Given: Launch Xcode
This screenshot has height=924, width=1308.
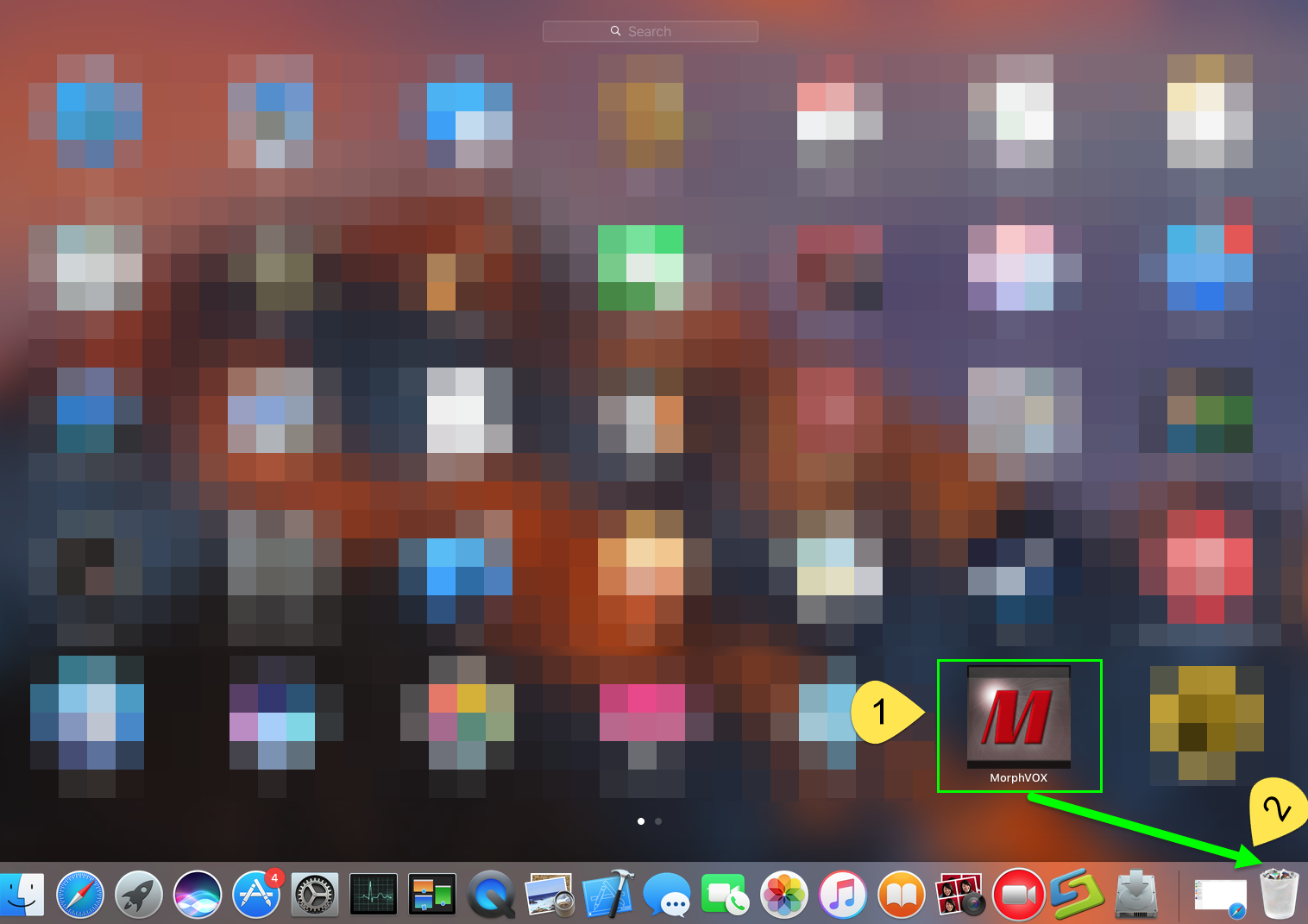Looking at the screenshot, I should coord(607,895).
